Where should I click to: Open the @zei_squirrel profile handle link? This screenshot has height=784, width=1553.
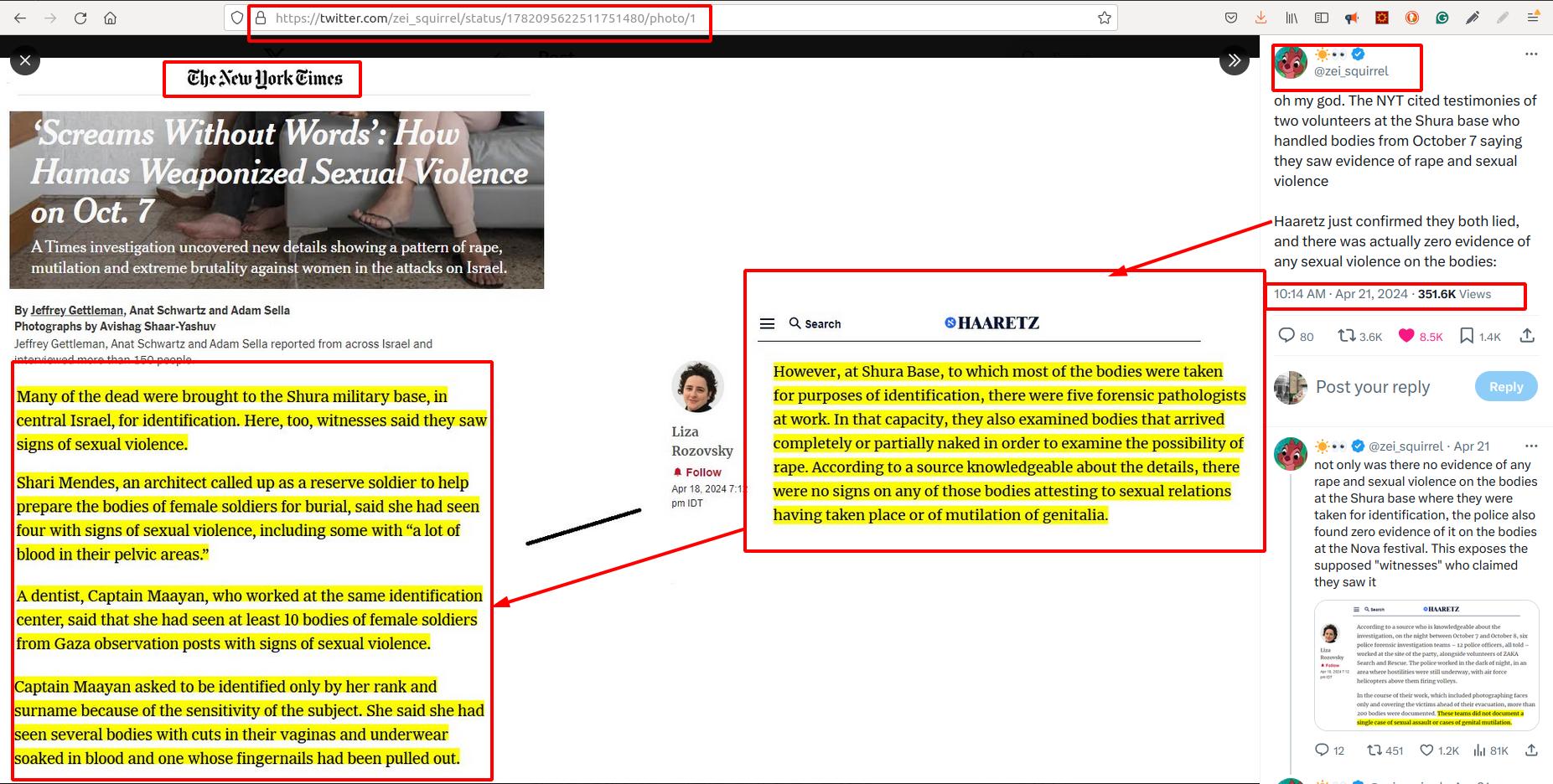[1351, 71]
